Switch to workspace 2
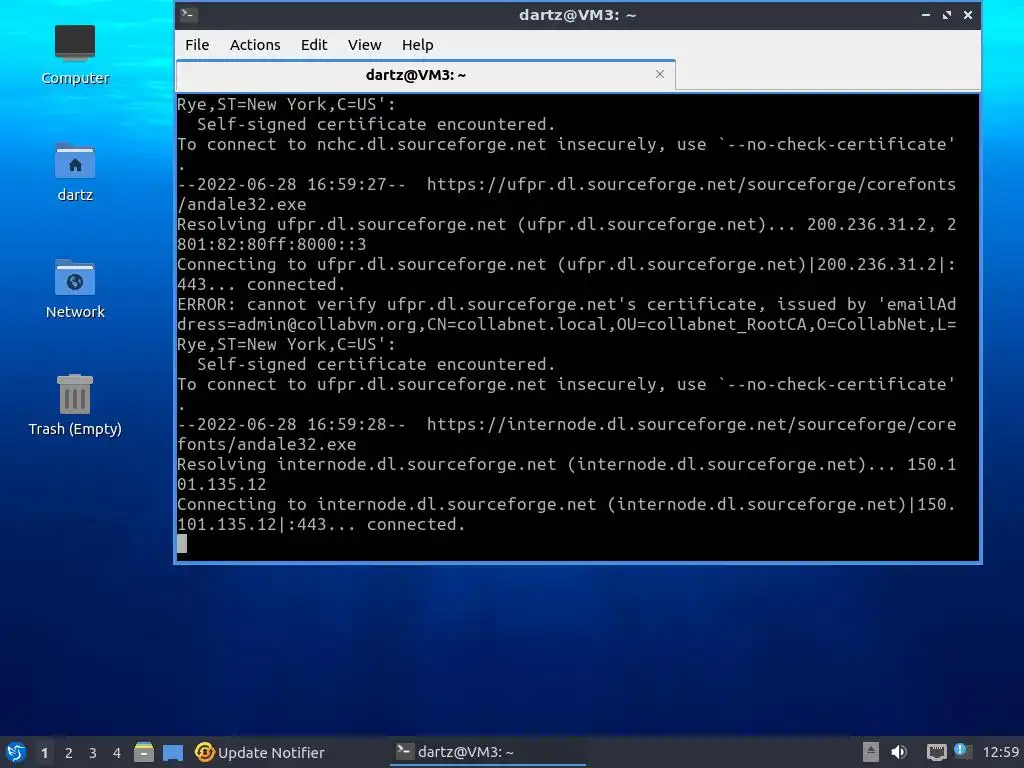 point(69,753)
